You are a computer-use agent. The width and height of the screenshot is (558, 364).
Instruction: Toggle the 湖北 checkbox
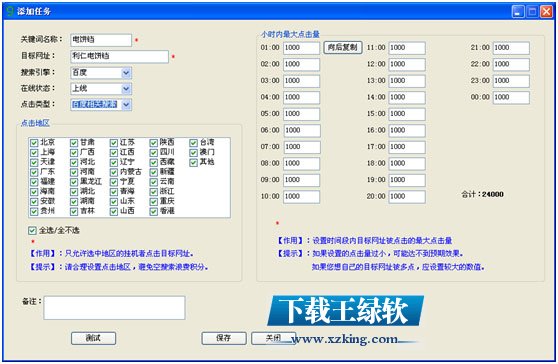pyautogui.click(x=74, y=192)
